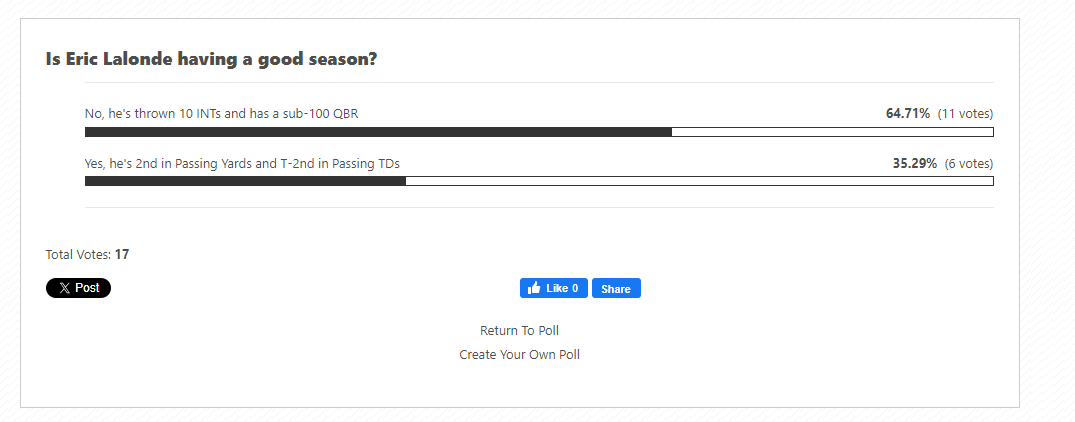
Task: Click the Total Votes: 17 text
Action: point(87,255)
